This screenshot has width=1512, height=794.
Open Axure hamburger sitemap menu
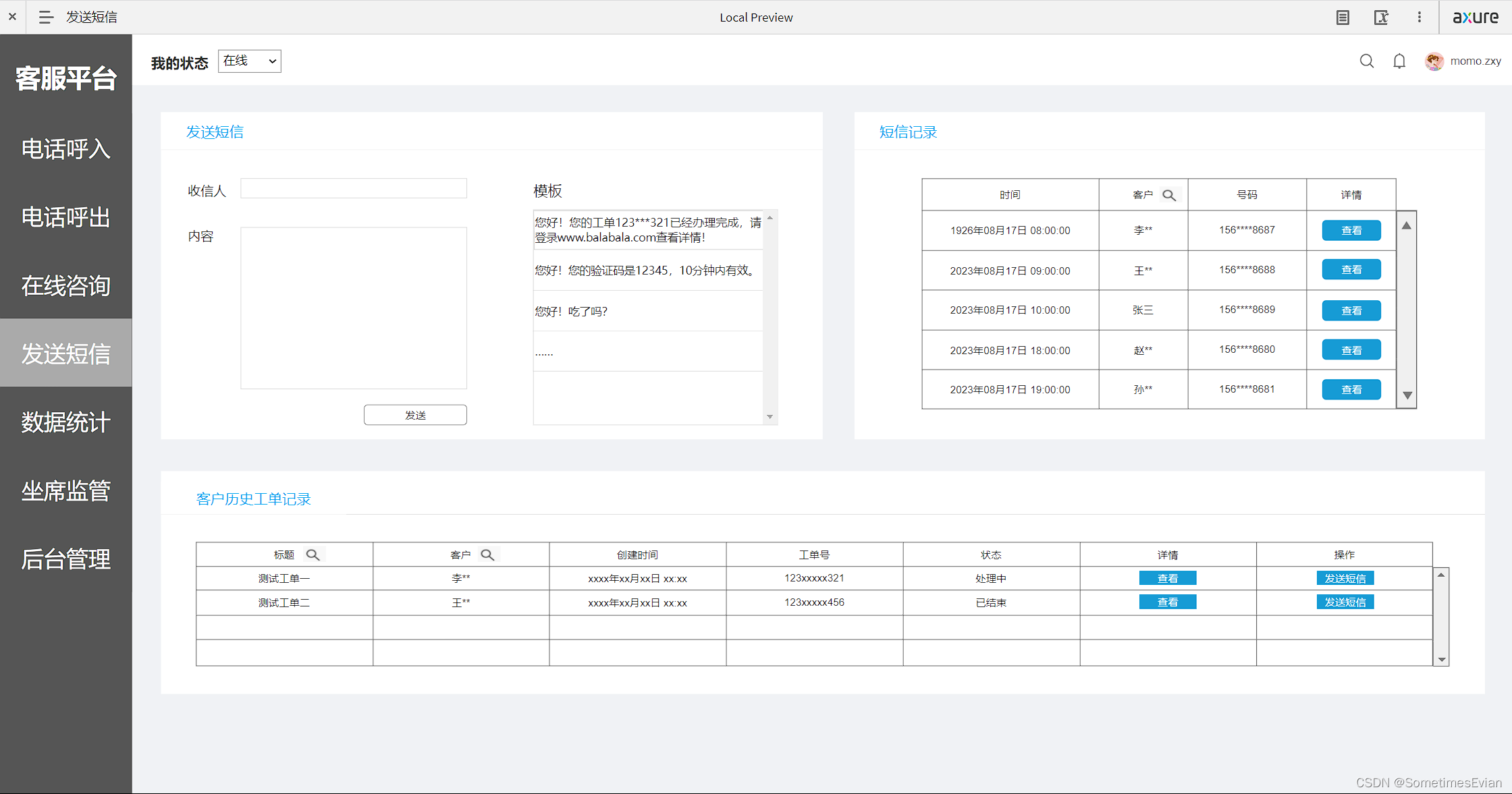pyautogui.click(x=46, y=17)
